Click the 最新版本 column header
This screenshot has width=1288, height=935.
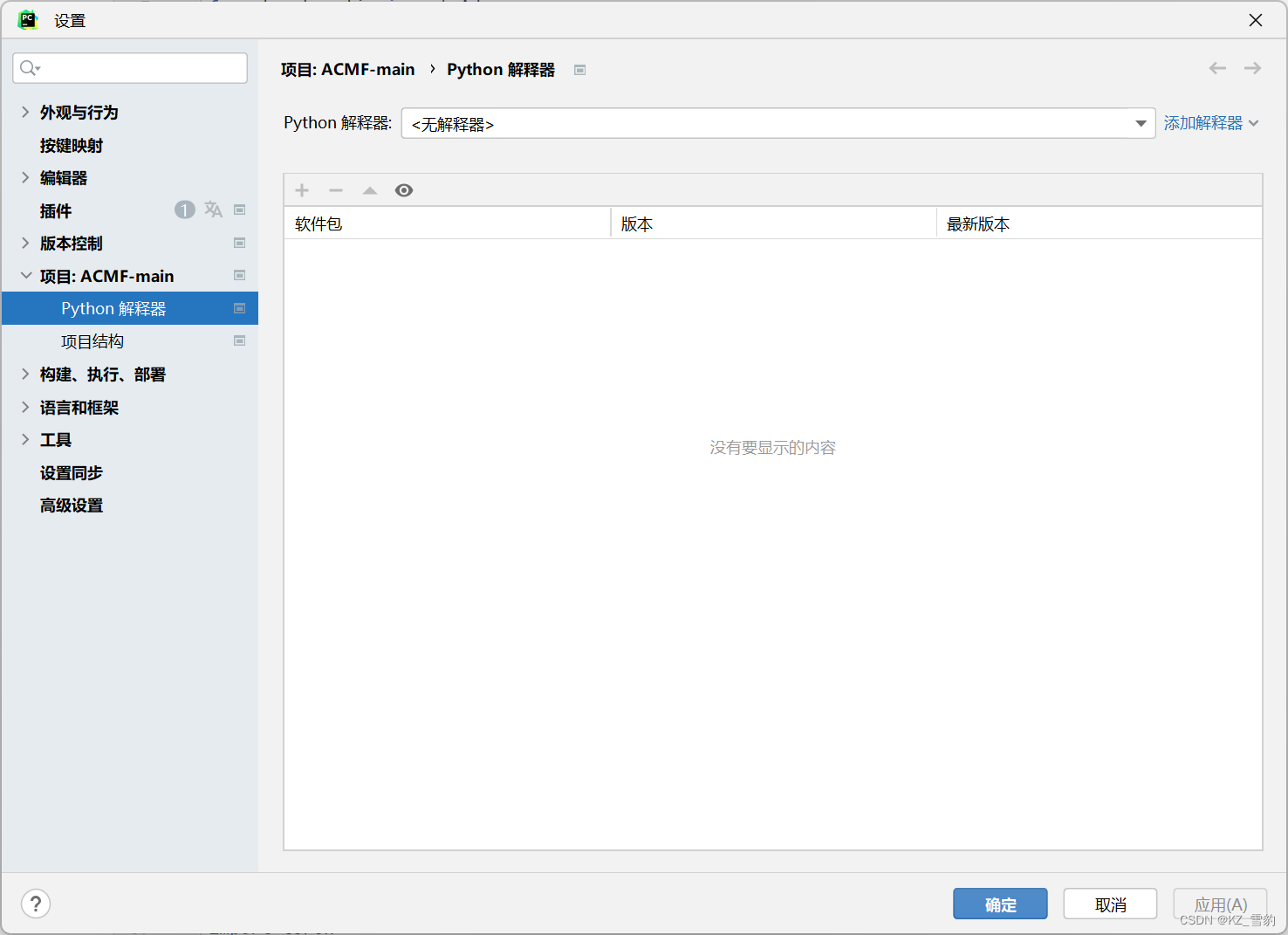tap(1100, 223)
